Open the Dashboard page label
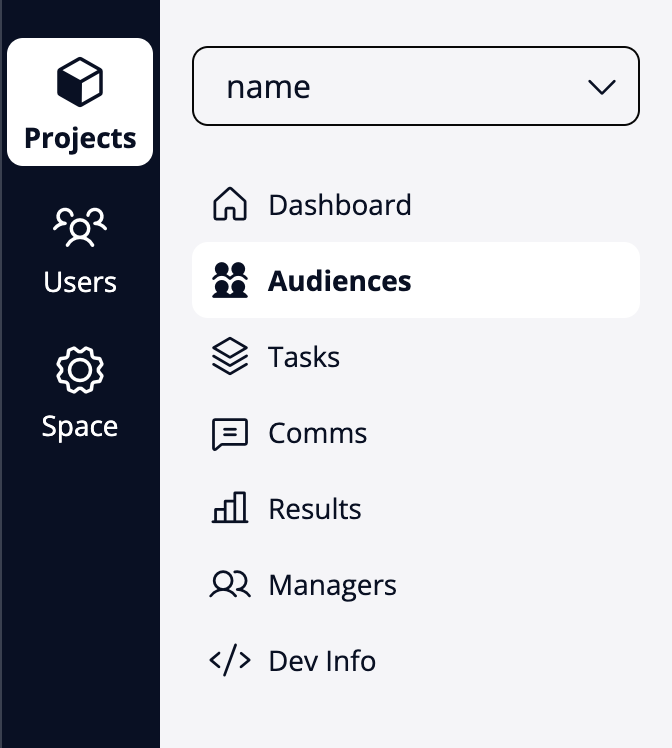The image size is (672, 748). click(340, 205)
